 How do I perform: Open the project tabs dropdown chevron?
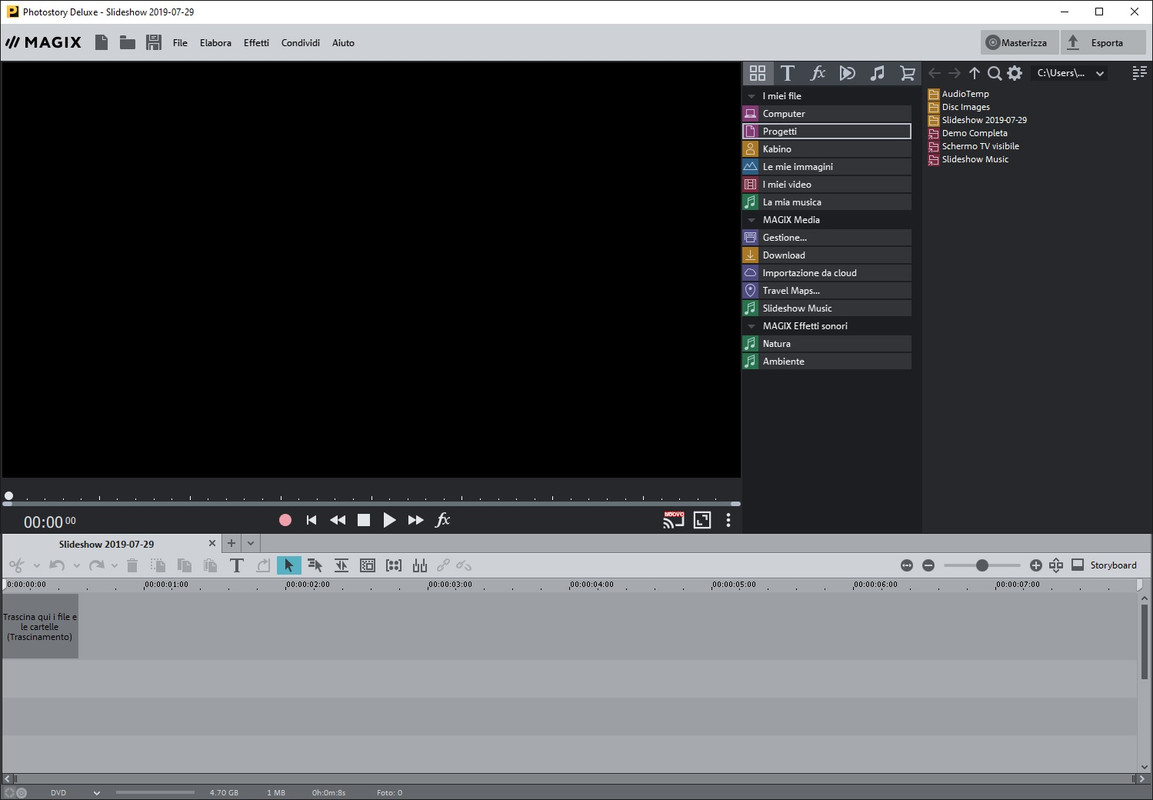point(251,543)
